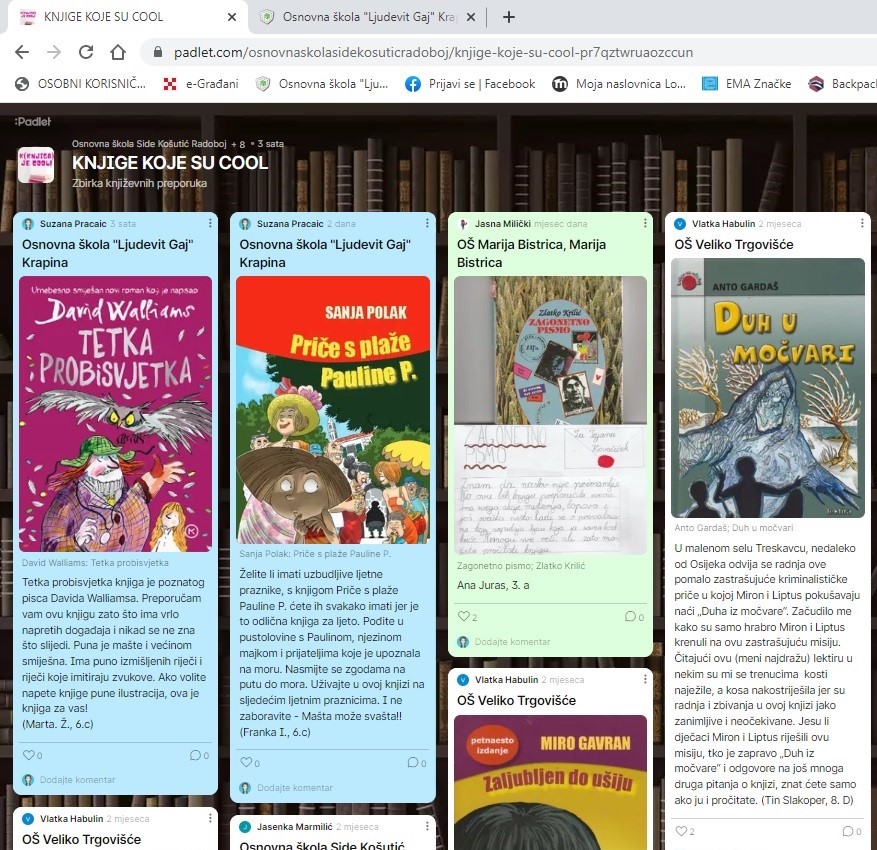877x850 pixels.
Task: Open the e-Građani bookmark
Action: pyautogui.click(x=201, y=84)
